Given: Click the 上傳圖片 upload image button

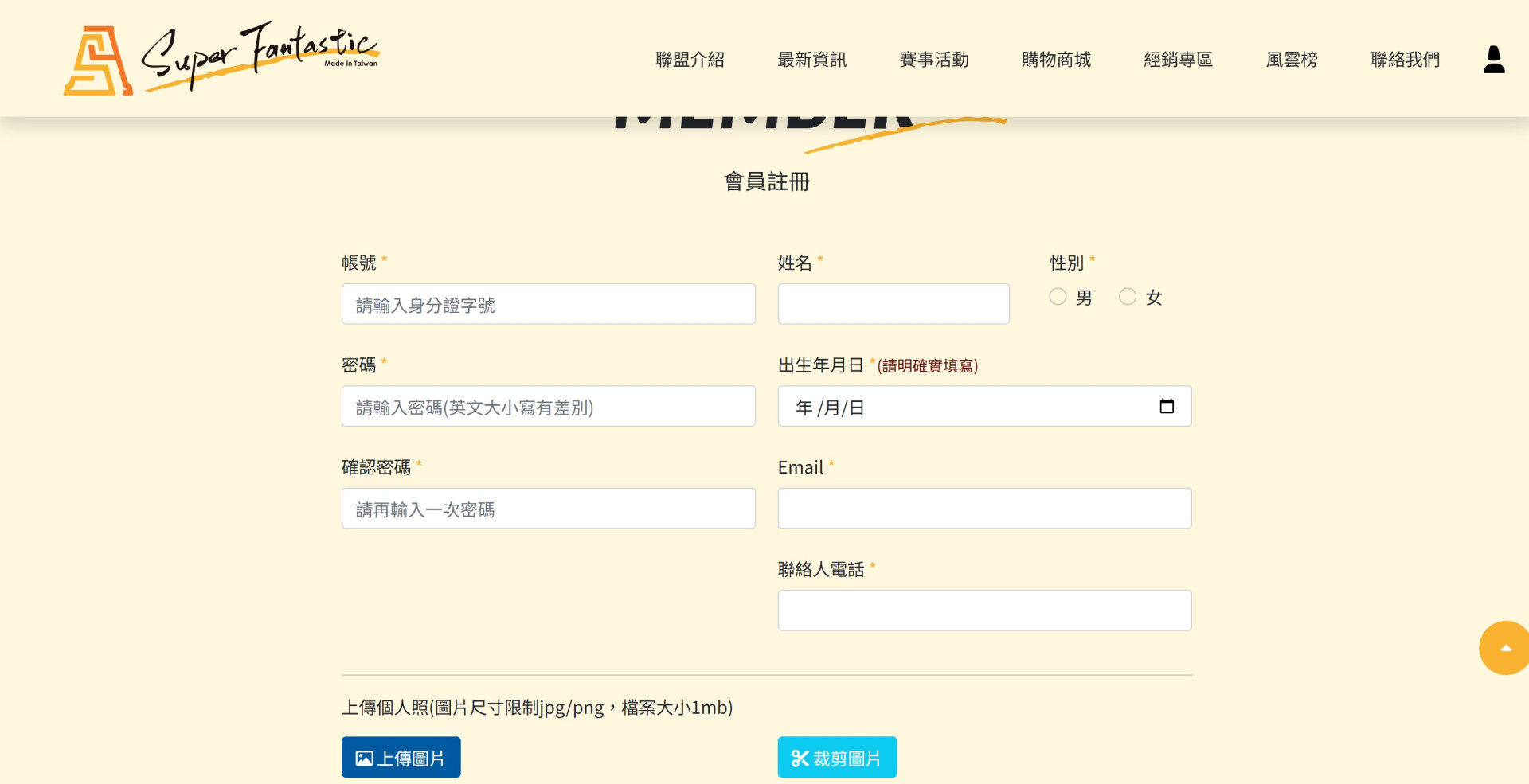Looking at the screenshot, I should click(x=401, y=757).
